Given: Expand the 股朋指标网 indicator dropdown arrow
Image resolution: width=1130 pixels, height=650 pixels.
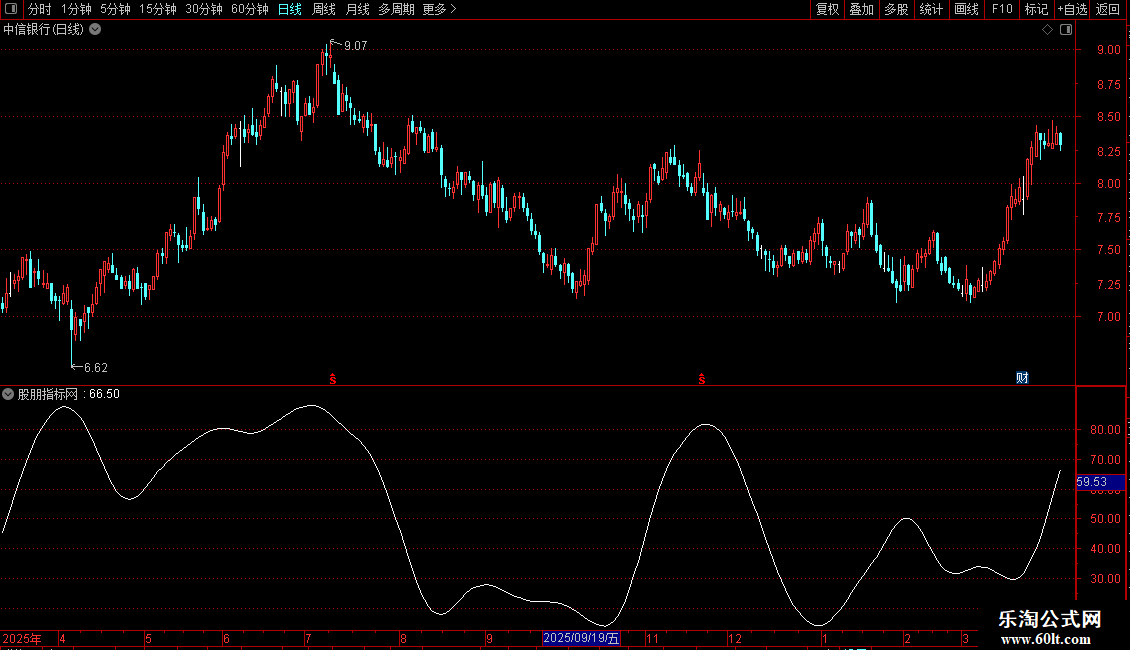Looking at the screenshot, I should coord(9,394).
